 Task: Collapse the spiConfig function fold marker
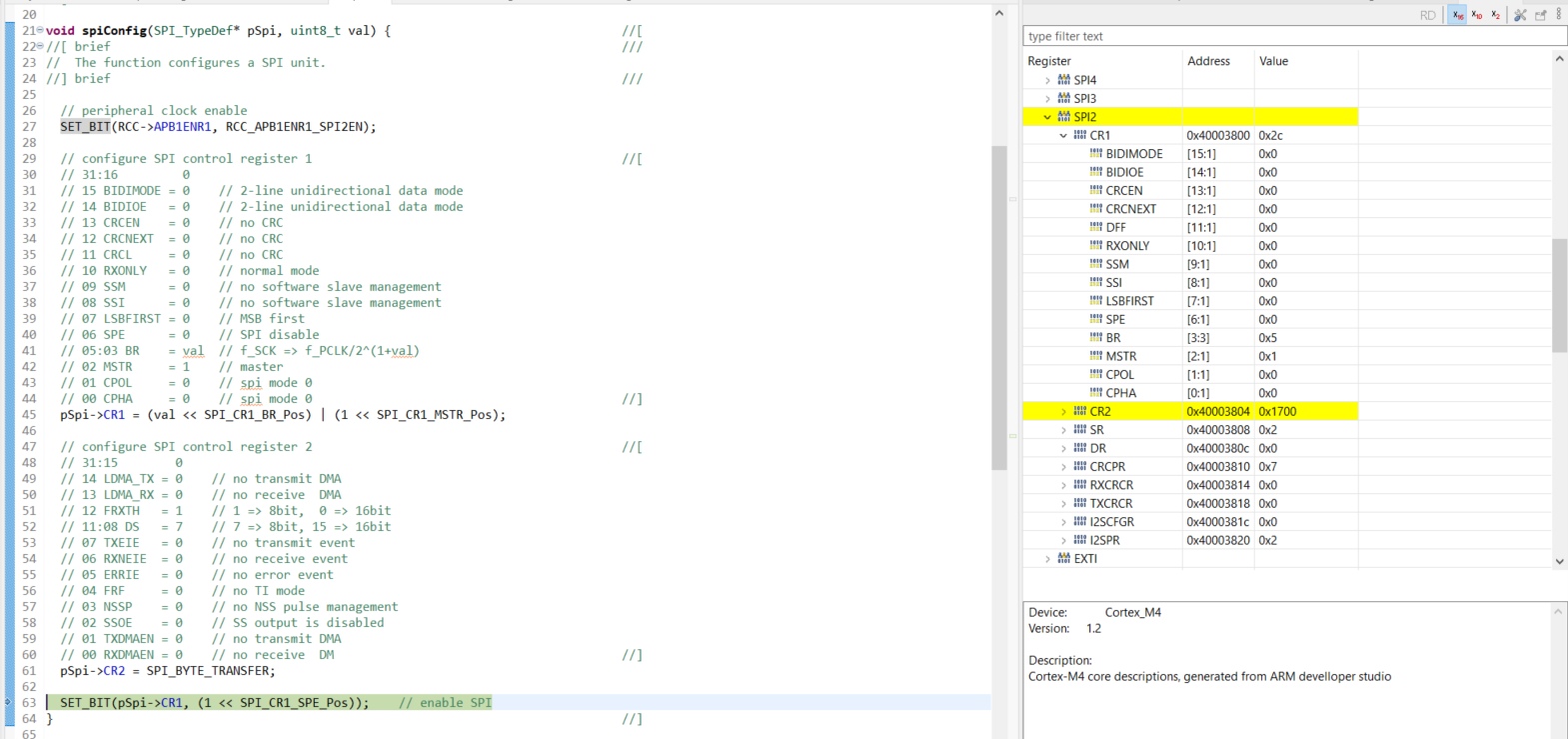pos(40,31)
